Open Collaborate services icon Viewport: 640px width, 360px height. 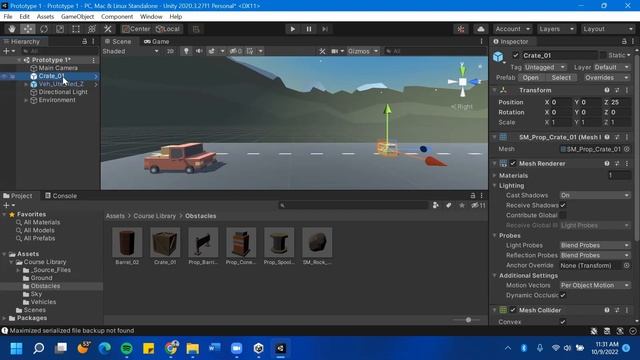pos(461,29)
